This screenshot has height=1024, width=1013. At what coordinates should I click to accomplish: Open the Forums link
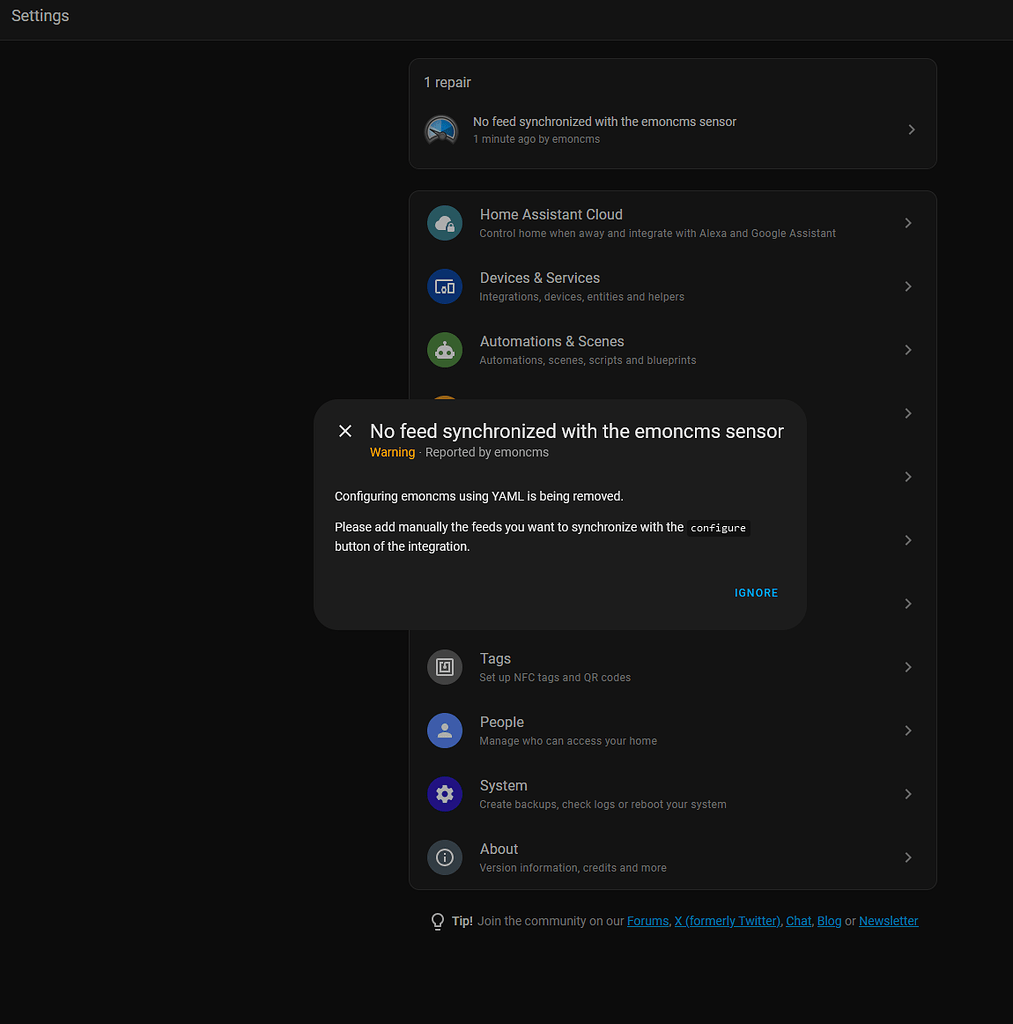(647, 920)
